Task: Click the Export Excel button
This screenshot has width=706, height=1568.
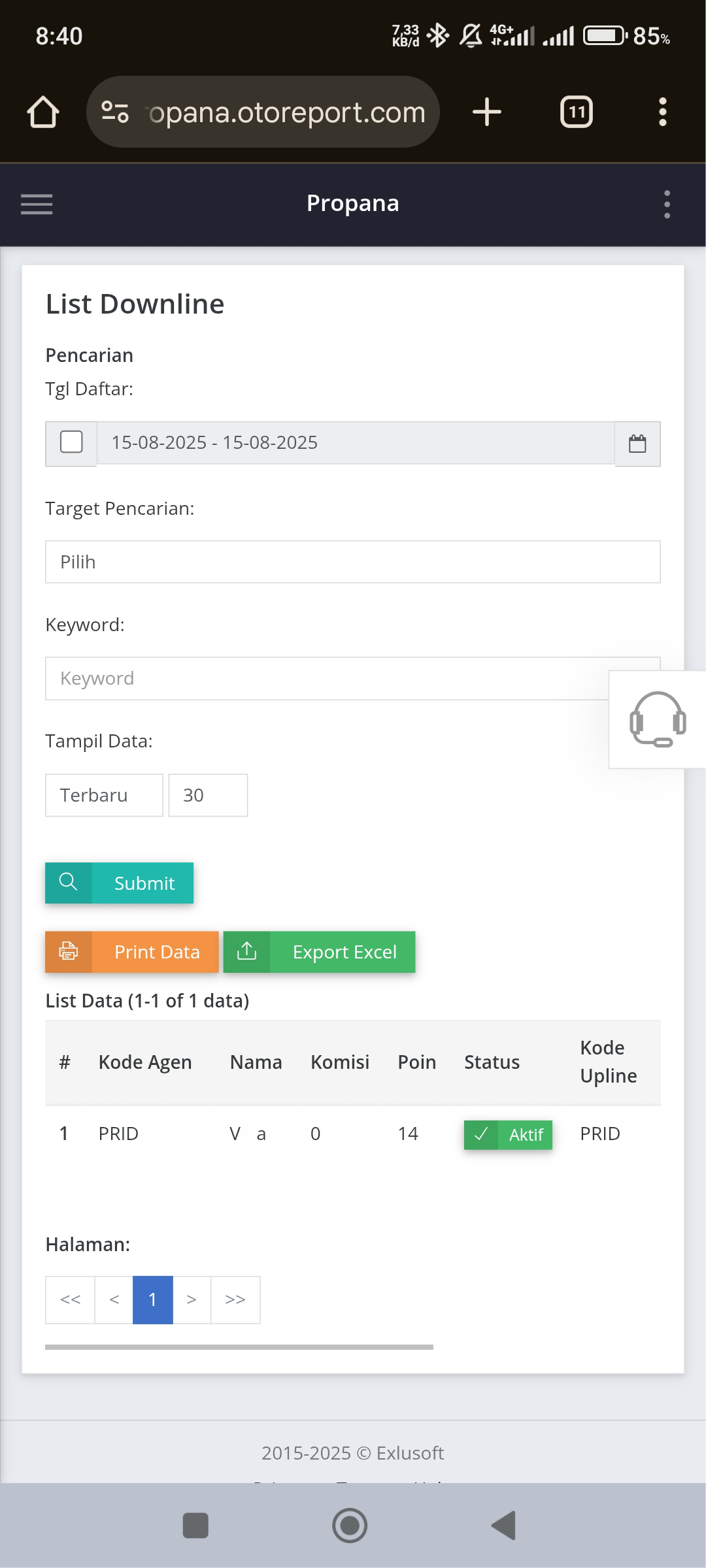Action: click(x=319, y=952)
